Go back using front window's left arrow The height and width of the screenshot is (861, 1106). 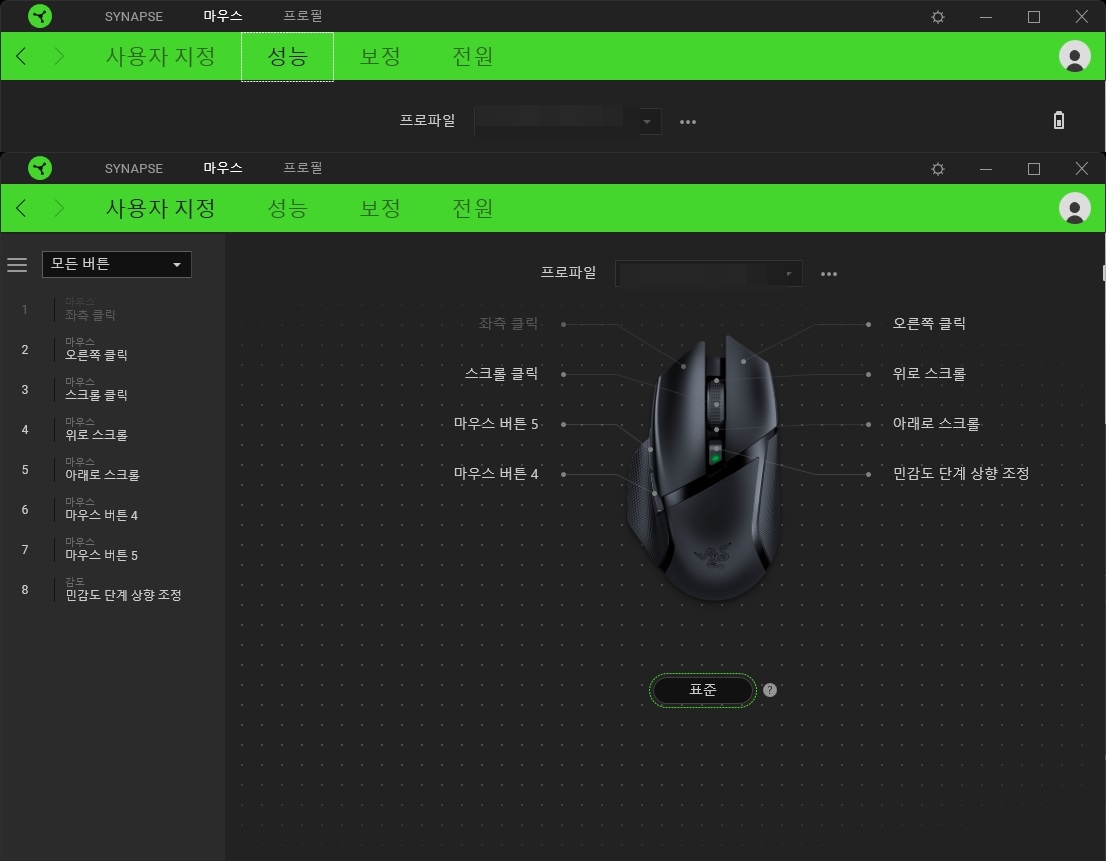point(21,208)
